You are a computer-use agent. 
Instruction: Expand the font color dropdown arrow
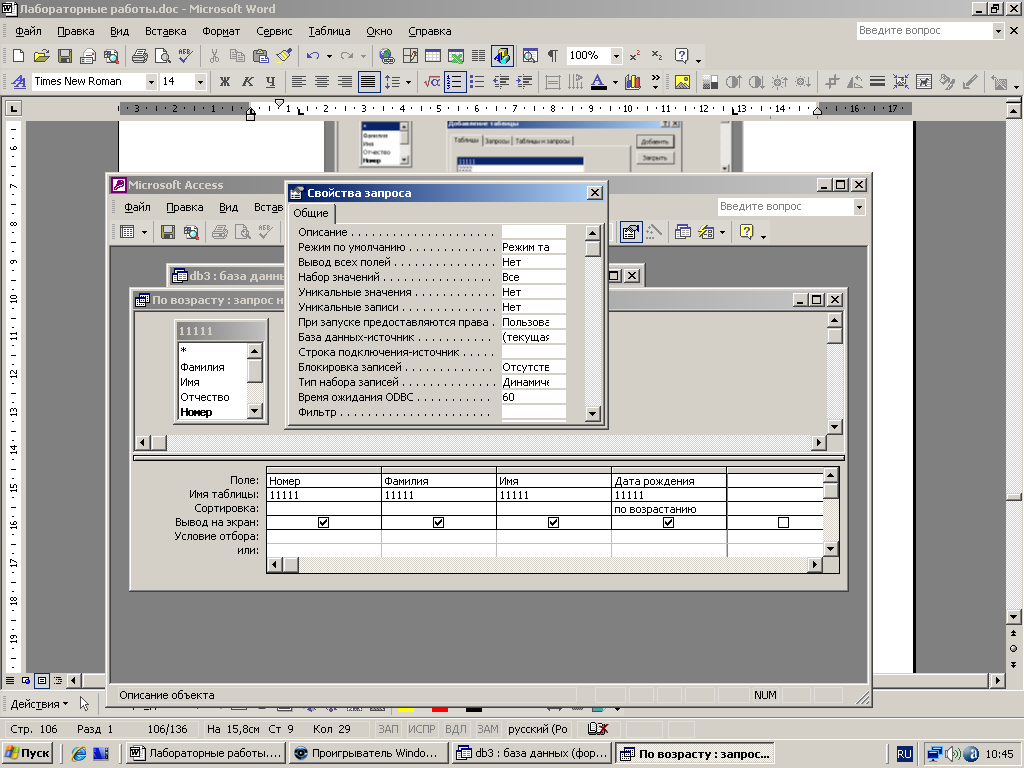pos(615,82)
